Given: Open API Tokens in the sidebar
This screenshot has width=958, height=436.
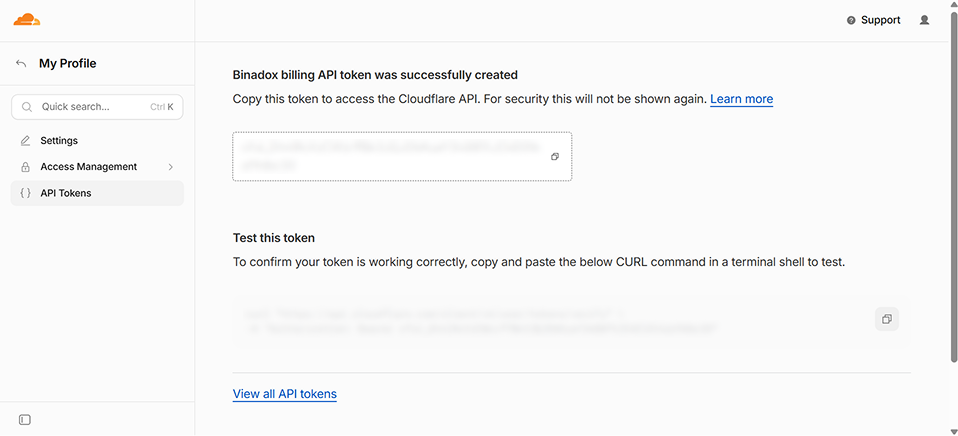Looking at the screenshot, I should tap(97, 193).
